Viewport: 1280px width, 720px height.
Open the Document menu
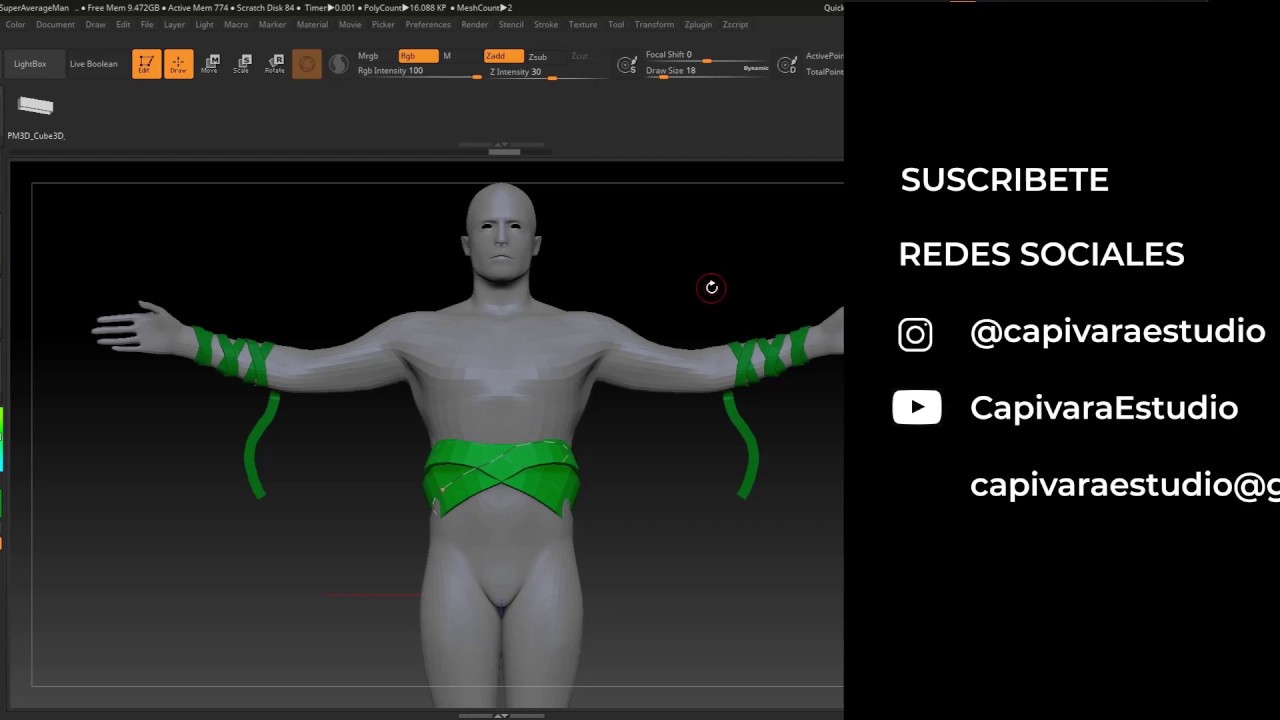(x=55, y=24)
